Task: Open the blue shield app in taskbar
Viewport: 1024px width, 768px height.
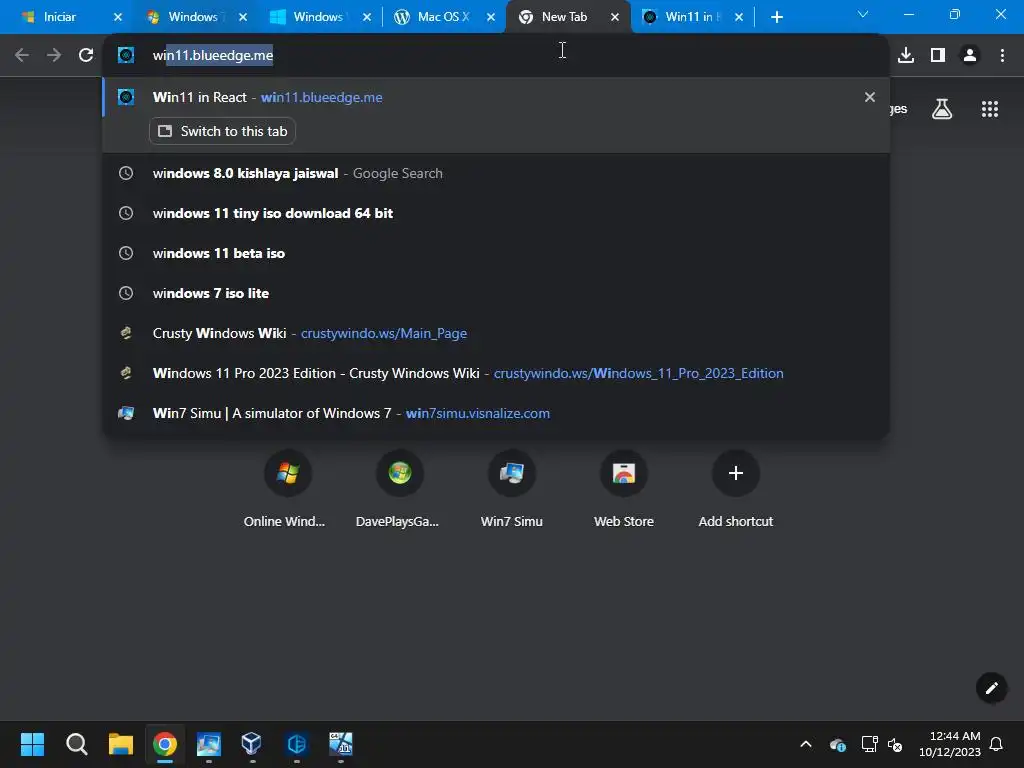Action: 296,744
